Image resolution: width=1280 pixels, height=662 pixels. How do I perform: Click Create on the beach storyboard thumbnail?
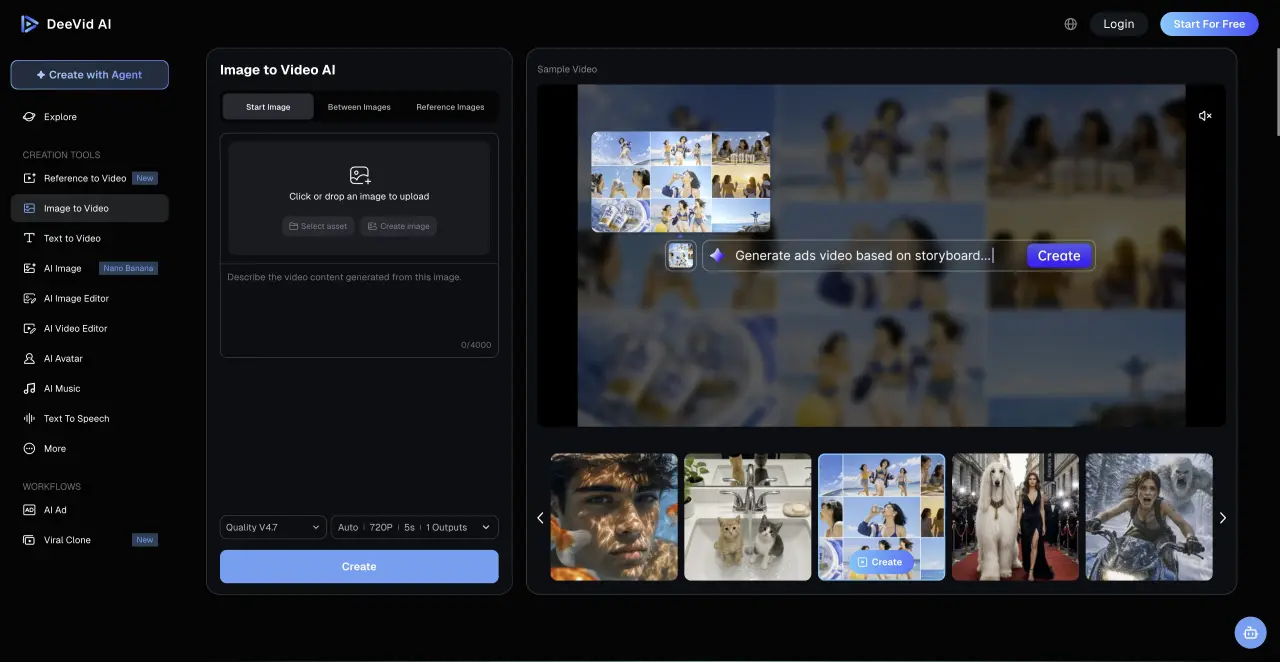point(881,562)
